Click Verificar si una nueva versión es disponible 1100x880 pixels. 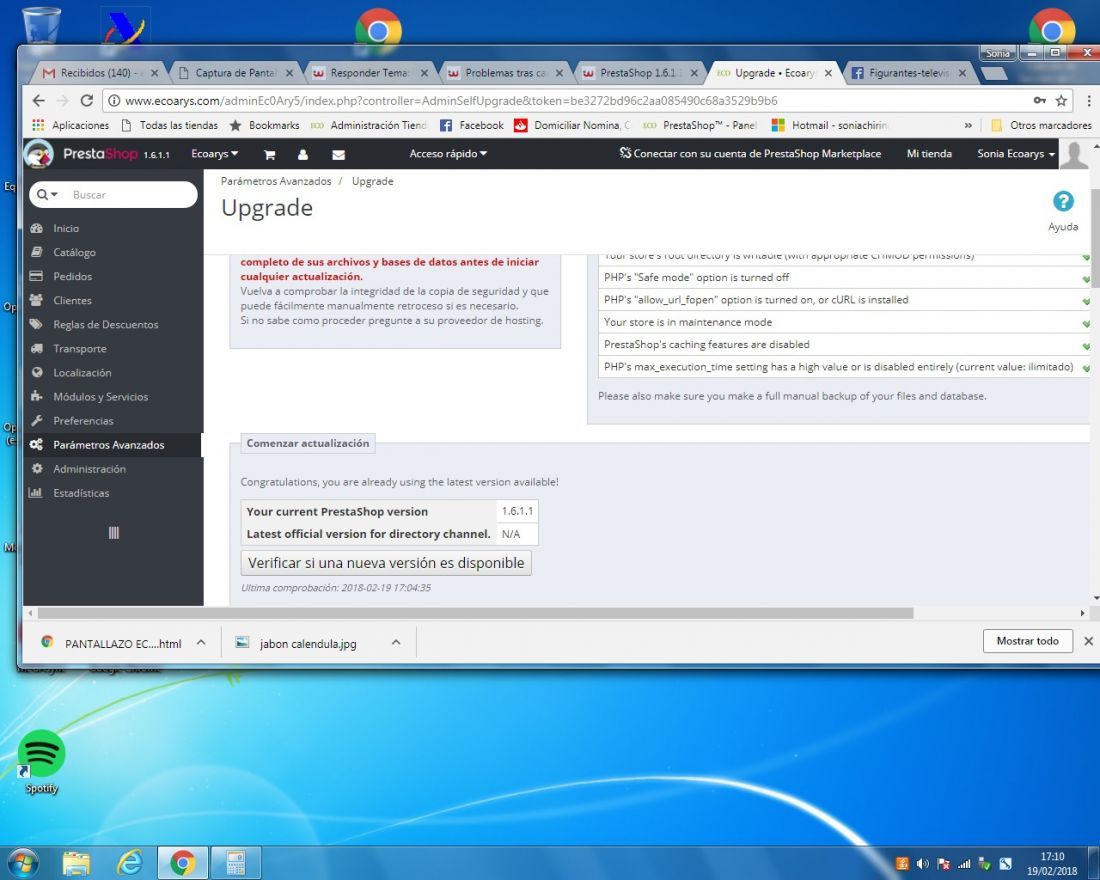[386, 563]
